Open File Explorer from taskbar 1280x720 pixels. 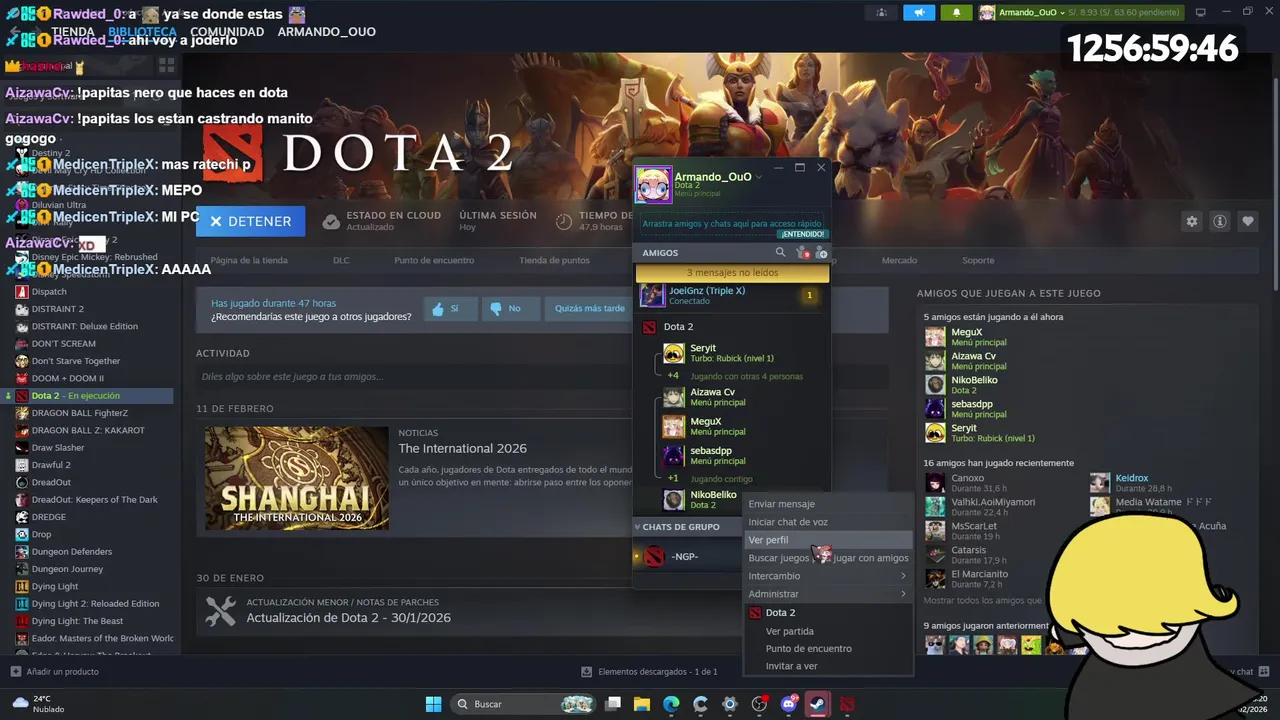pyautogui.click(x=641, y=704)
